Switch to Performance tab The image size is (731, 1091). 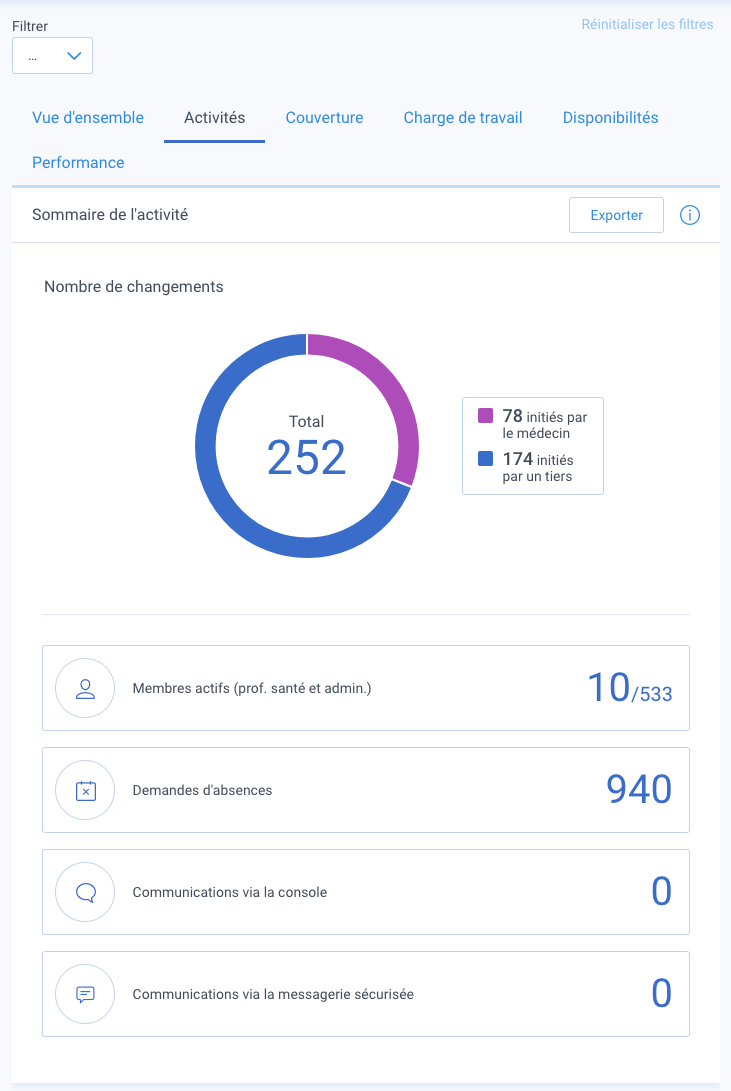coord(78,162)
